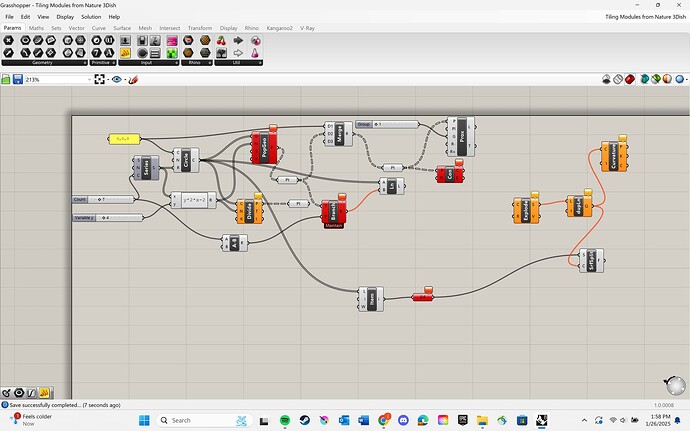690x431 pixels.
Task: Toggle the eye widget icon at bottom left
Action: pos(19,393)
